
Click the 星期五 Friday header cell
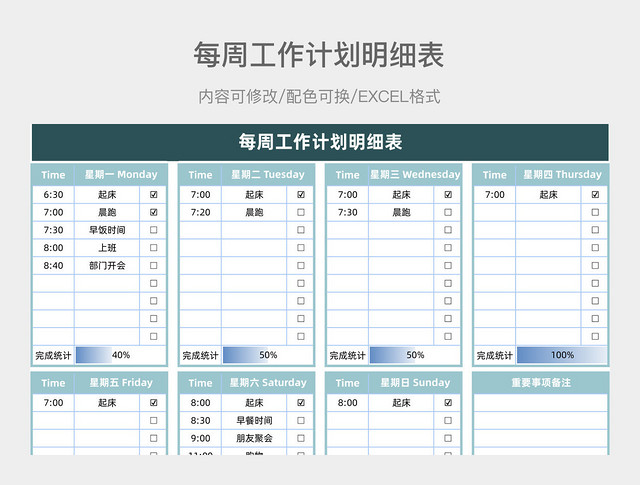[121, 383]
